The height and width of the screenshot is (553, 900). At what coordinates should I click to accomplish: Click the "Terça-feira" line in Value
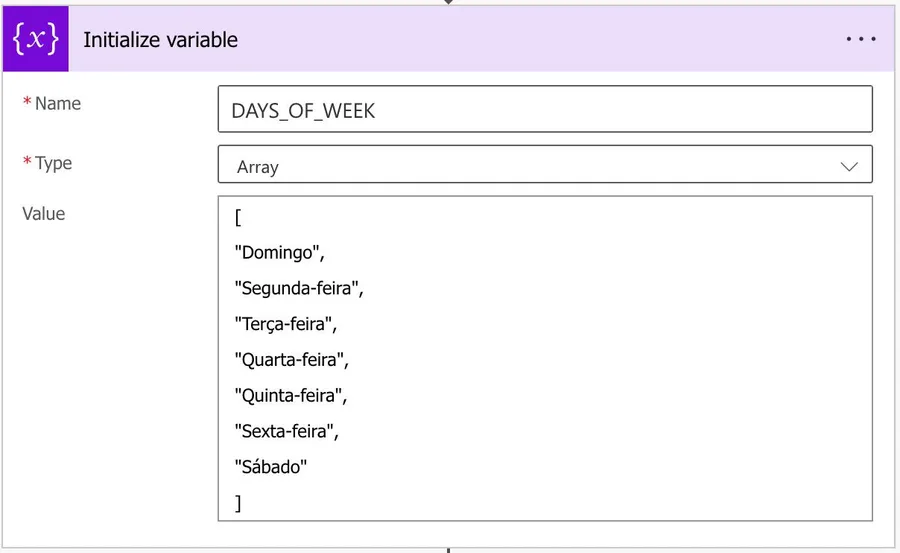click(287, 324)
